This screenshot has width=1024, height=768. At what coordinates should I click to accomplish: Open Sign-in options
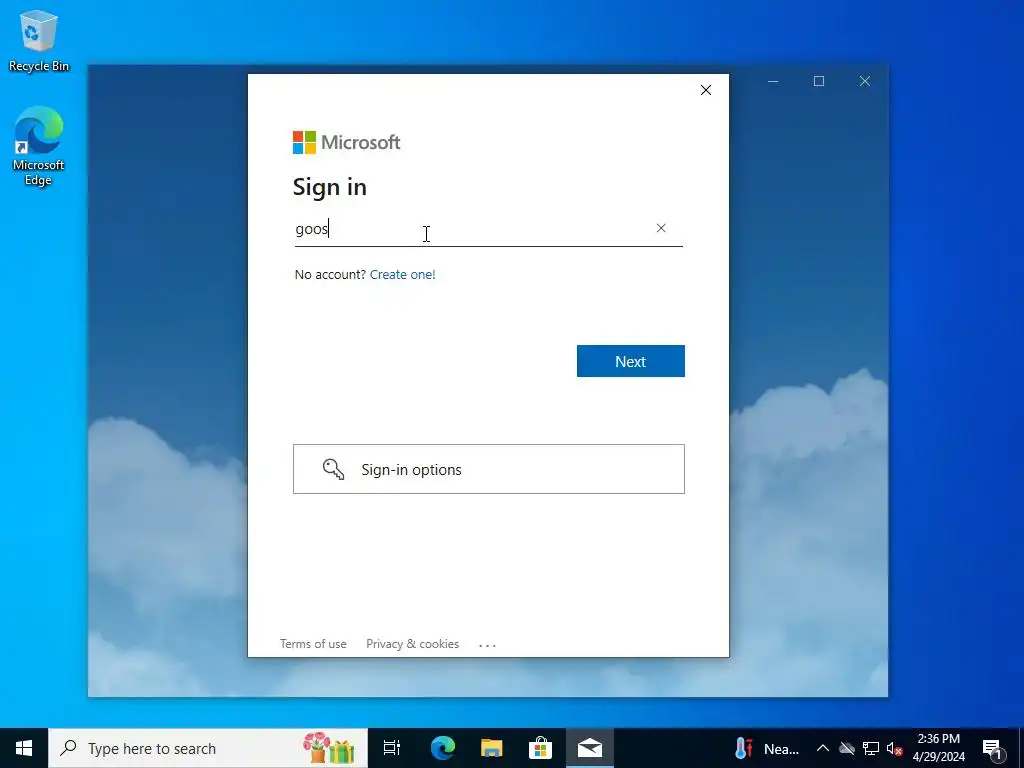(488, 469)
